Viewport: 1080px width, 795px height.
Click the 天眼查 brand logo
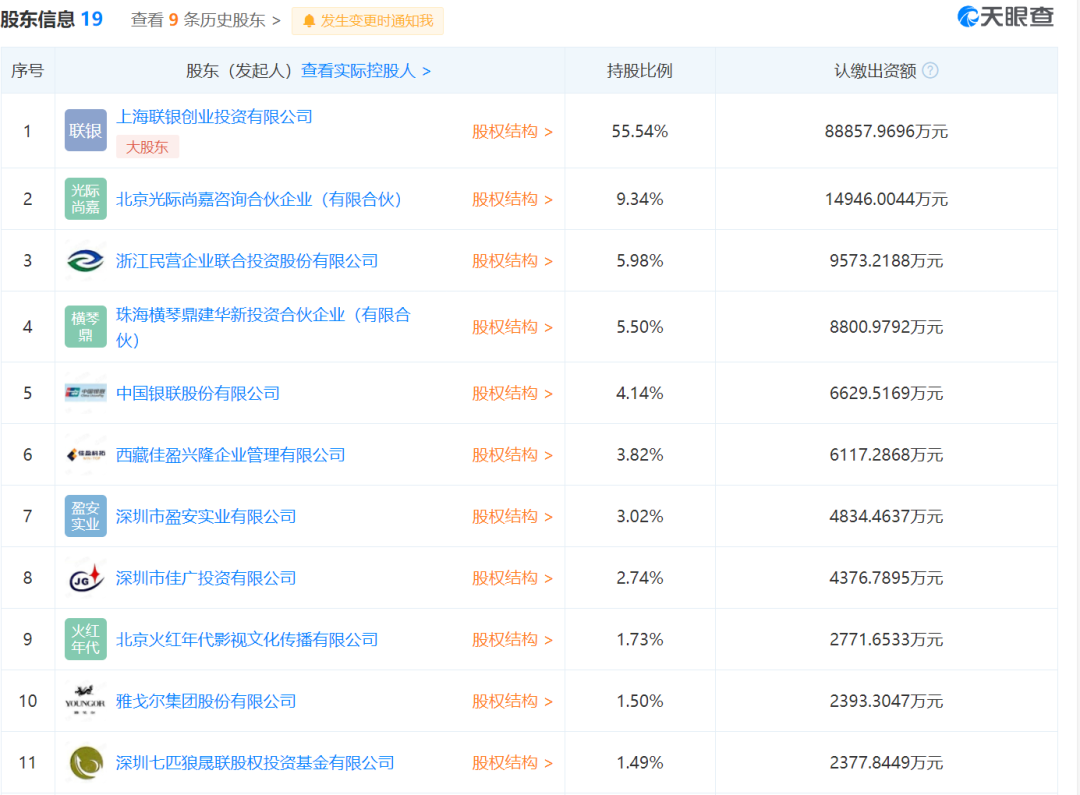click(x=1005, y=17)
